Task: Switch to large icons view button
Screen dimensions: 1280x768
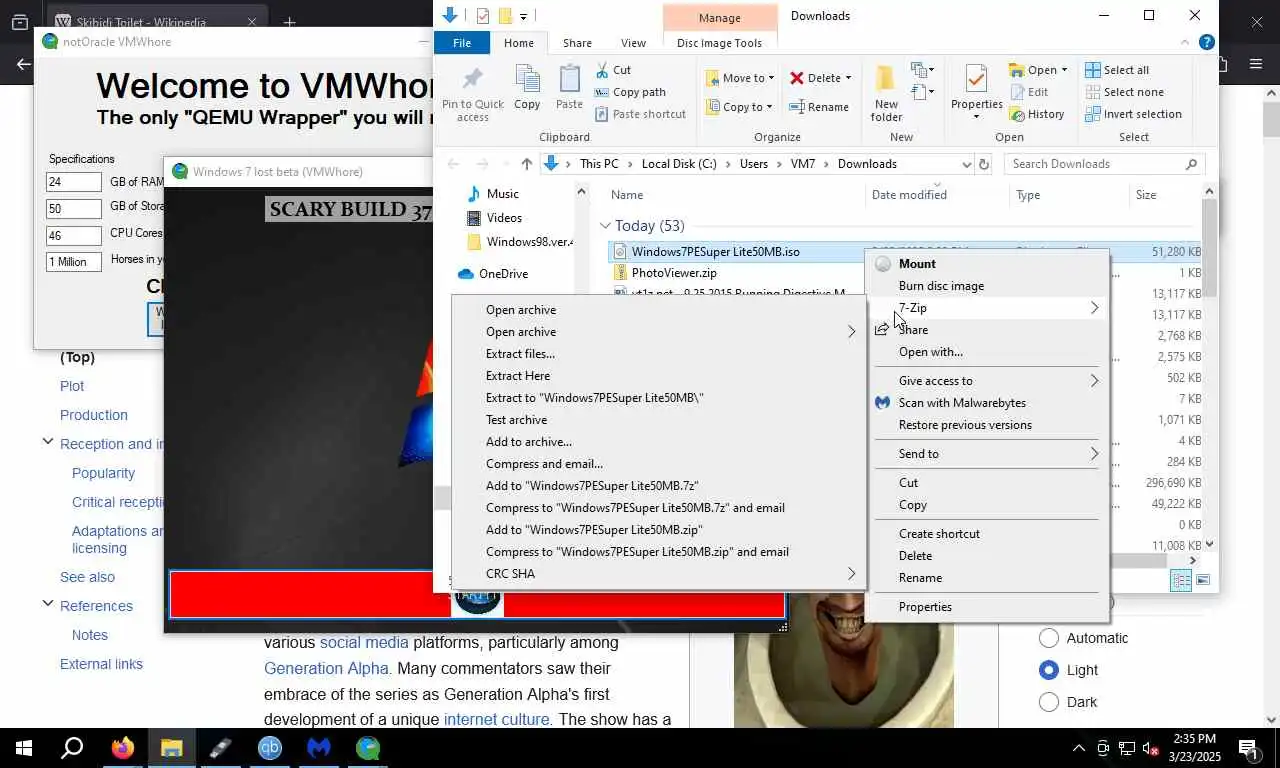Action: coord(1203,580)
